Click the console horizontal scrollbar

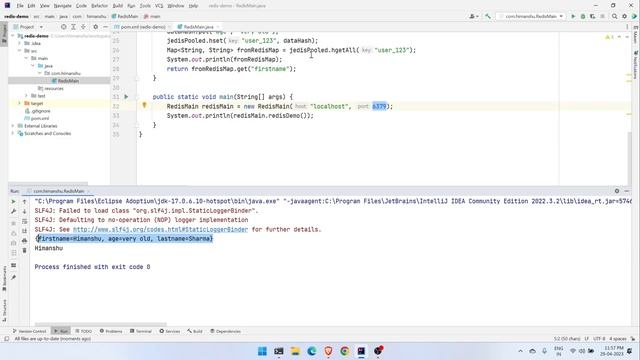click(x=101, y=325)
